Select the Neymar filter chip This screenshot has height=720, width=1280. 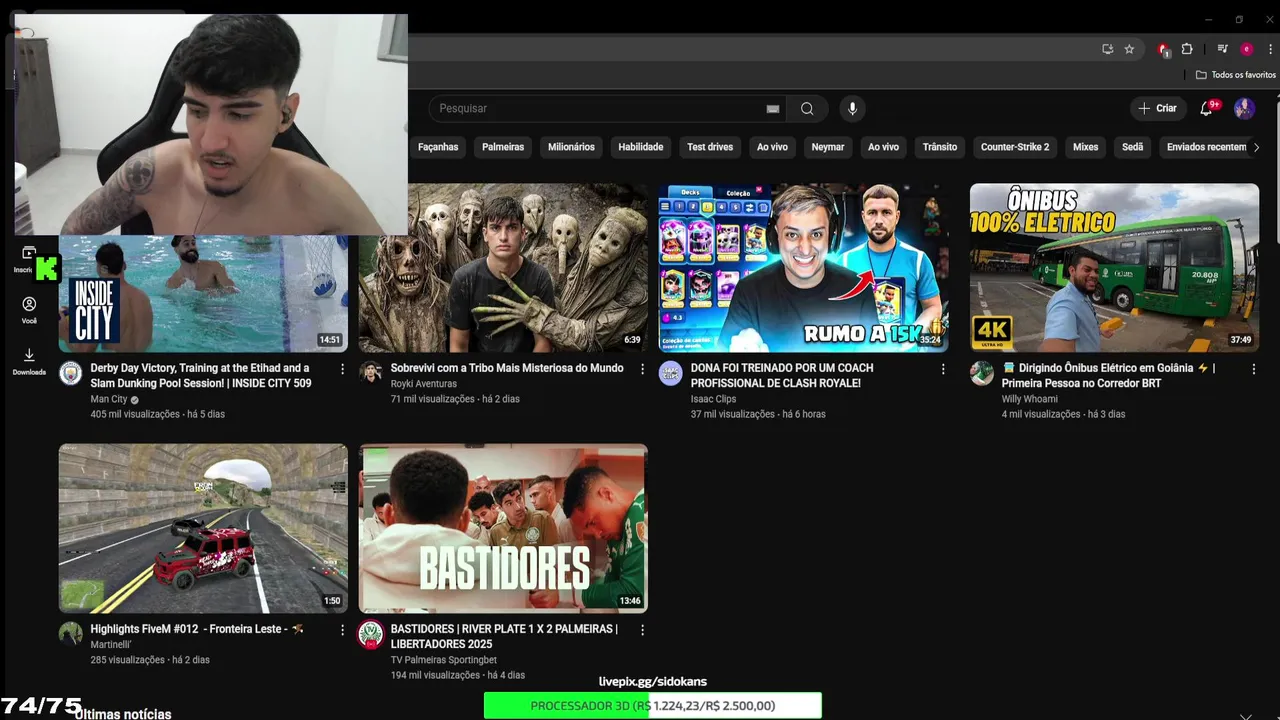[828, 147]
